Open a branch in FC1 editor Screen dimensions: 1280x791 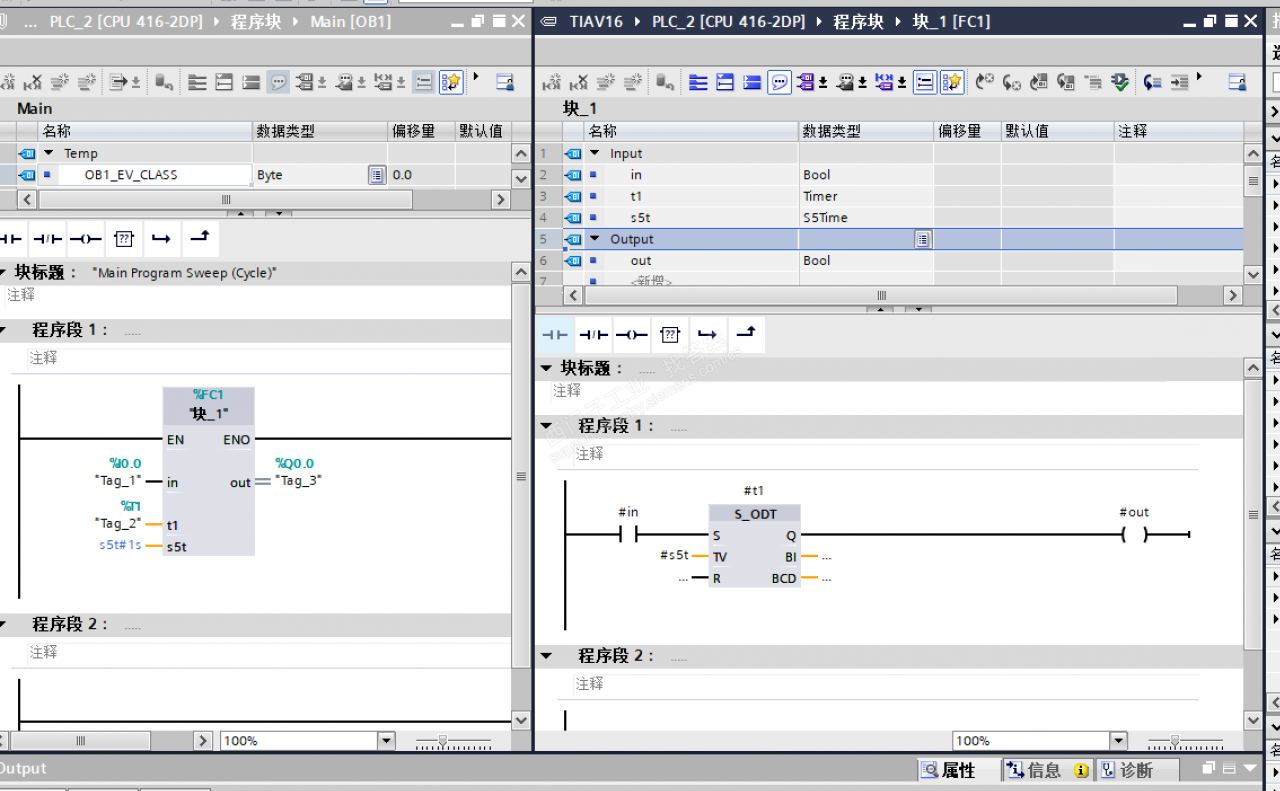[x=708, y=335]
